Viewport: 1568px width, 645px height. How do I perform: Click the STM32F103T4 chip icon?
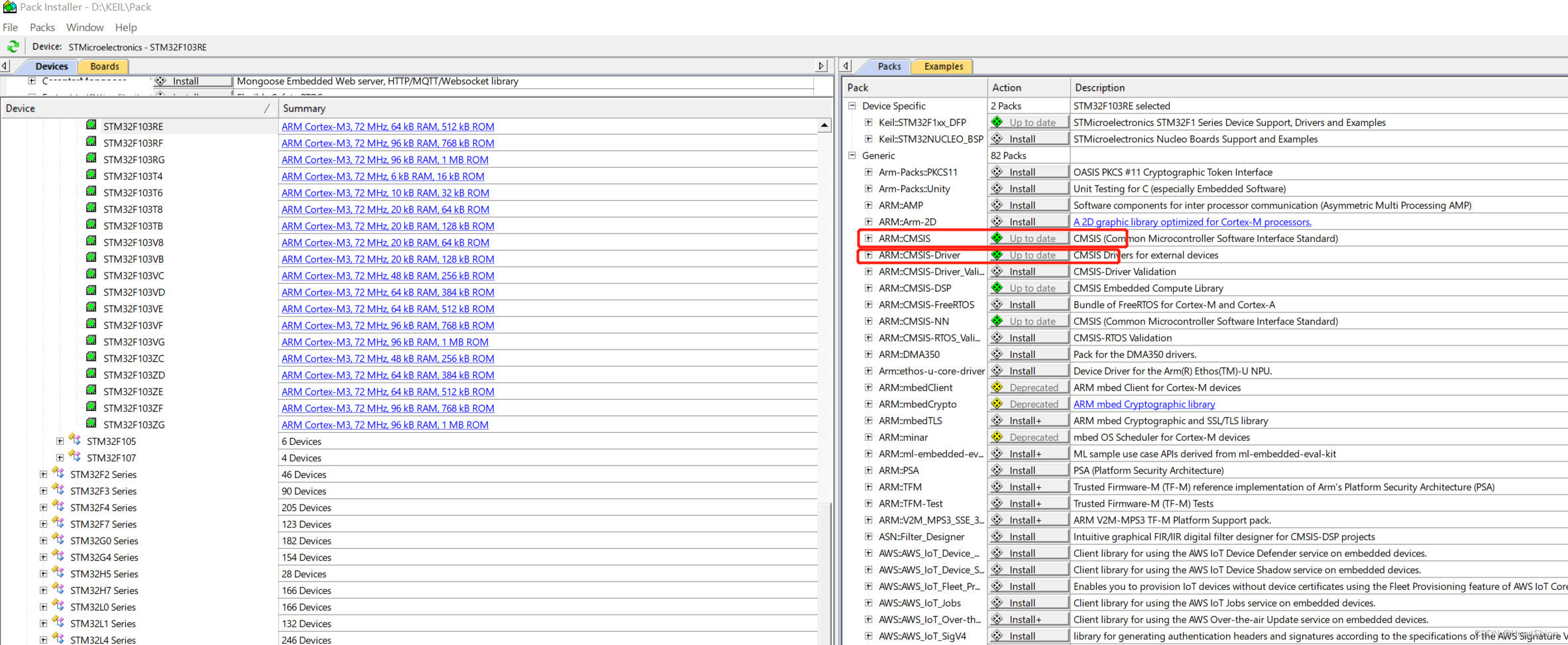coord(91,174)
